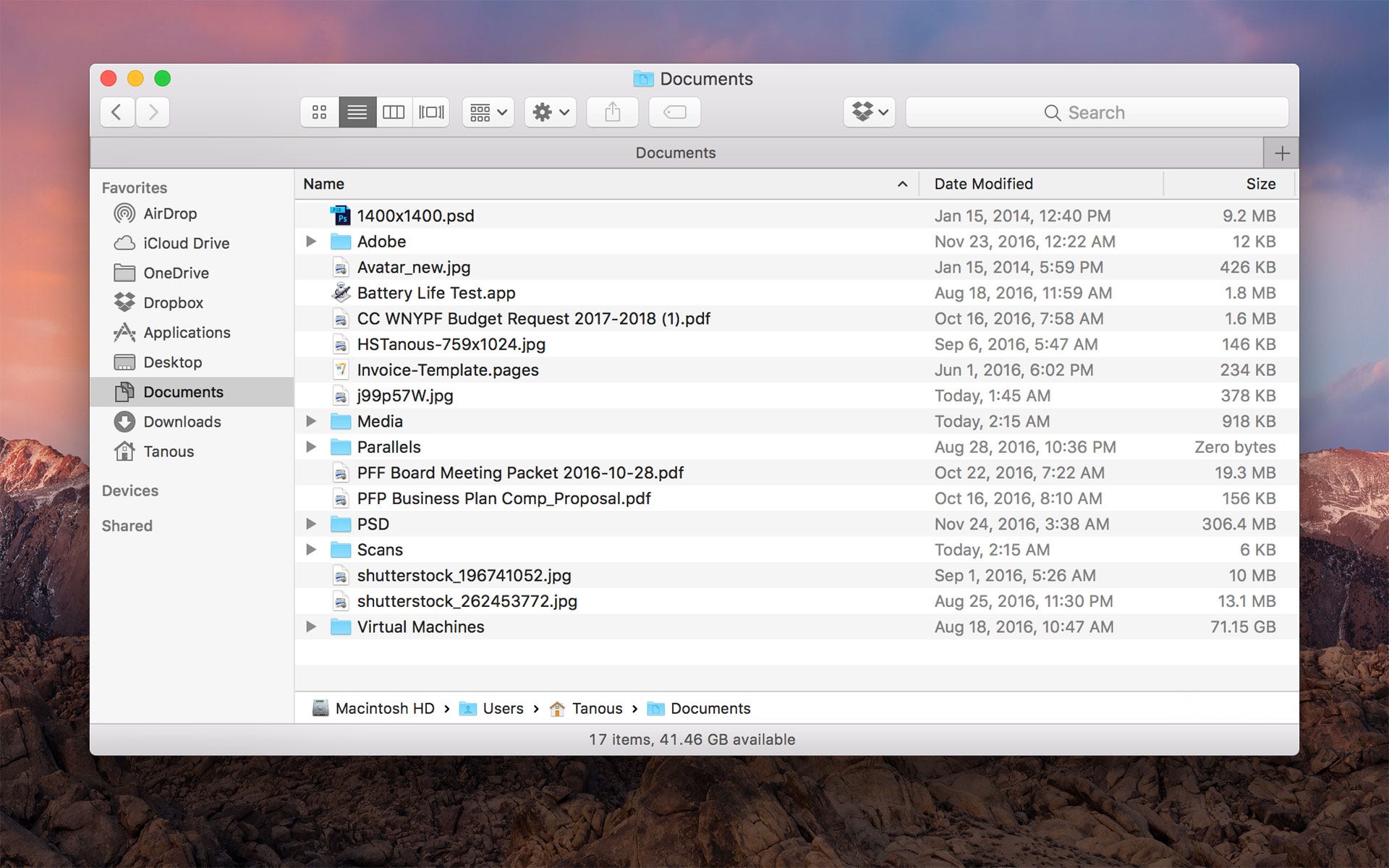
Task: Close window with red button
Action: tap(109, 78)
